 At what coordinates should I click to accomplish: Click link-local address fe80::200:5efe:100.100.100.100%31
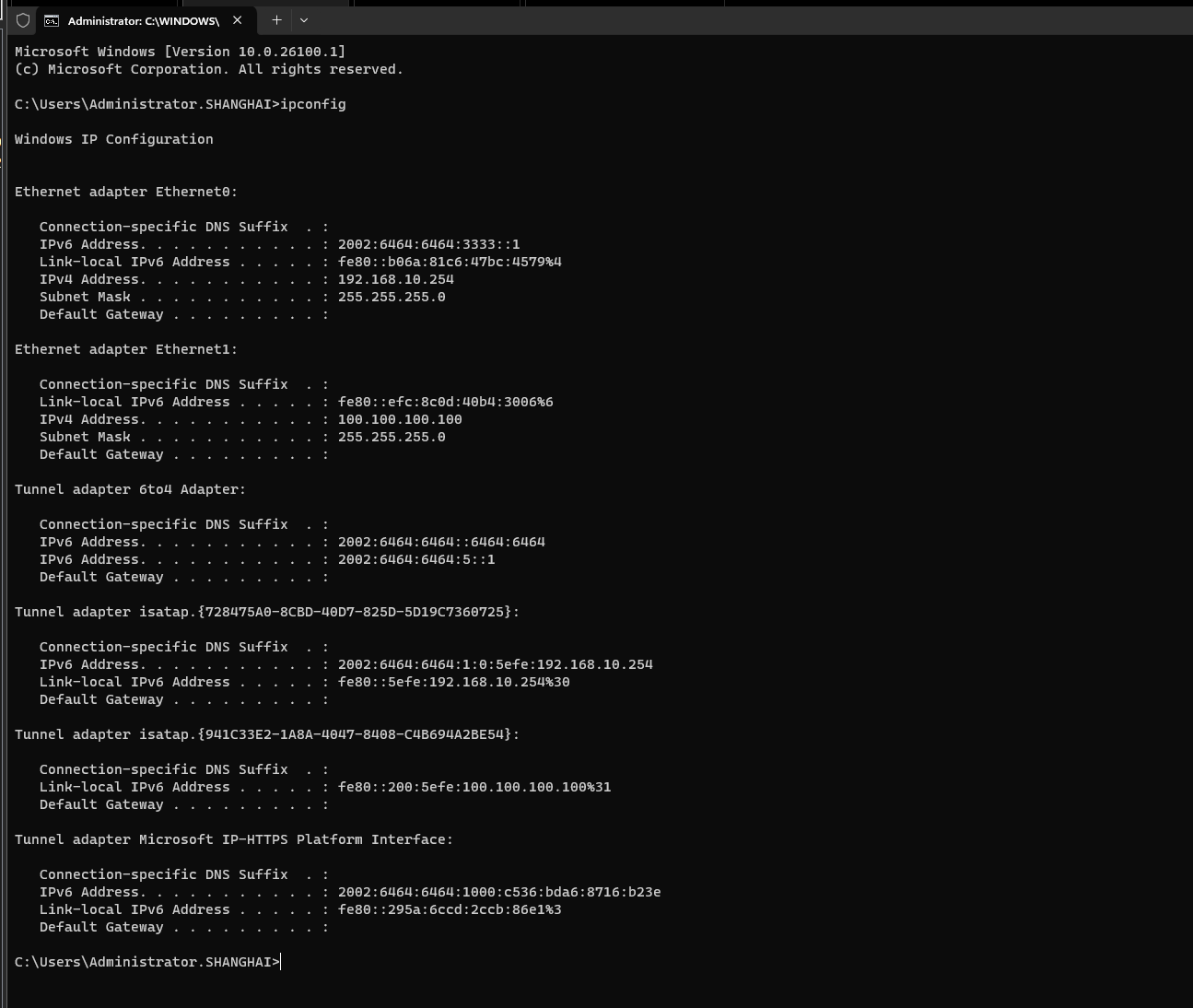[x=474, y=787]
